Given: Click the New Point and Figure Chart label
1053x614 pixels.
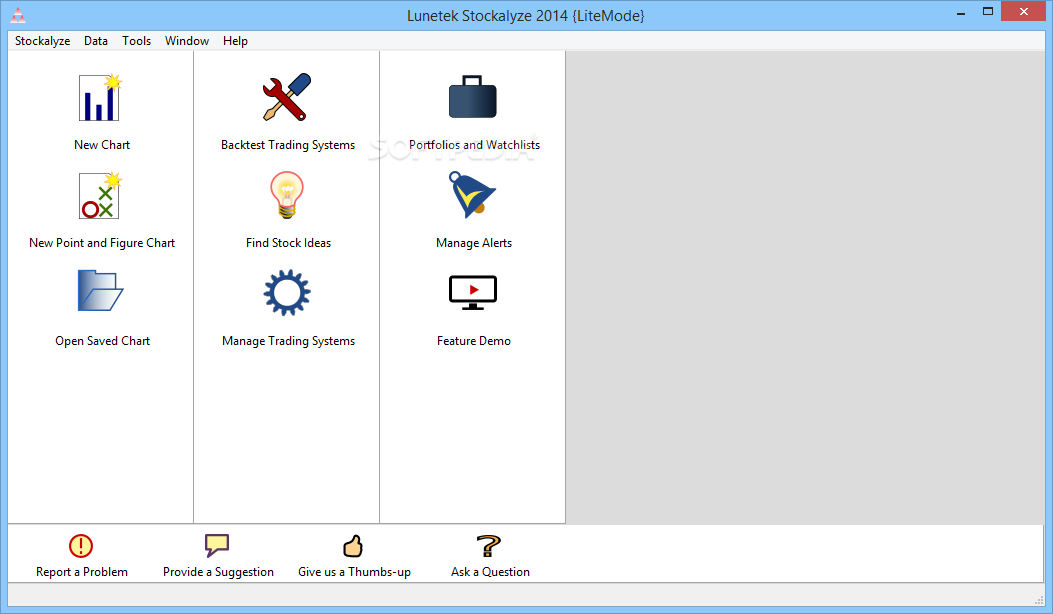Looking at the screenshot, I should [x=102, y=243].
